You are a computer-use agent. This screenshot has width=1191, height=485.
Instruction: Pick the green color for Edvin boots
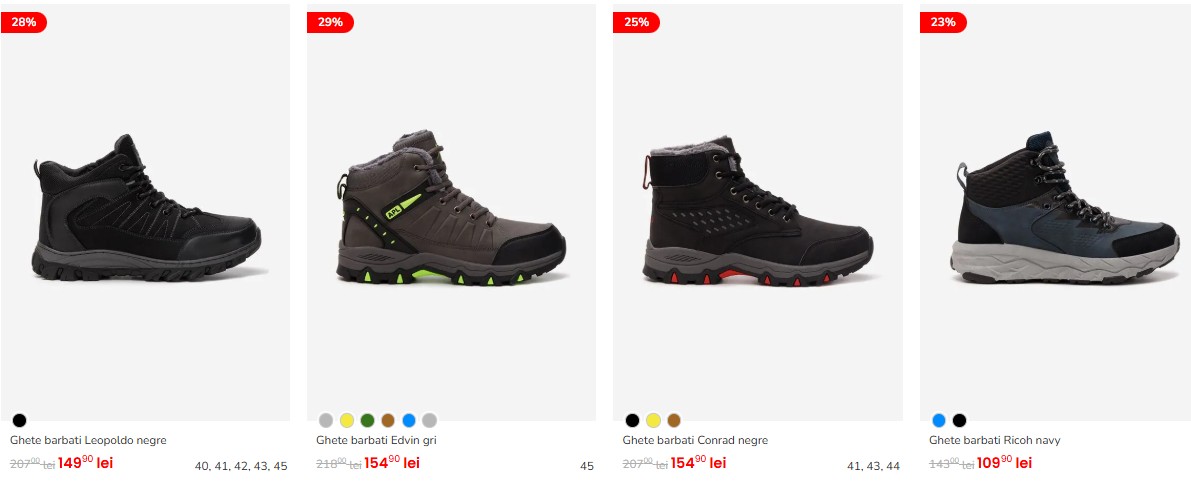368,420
